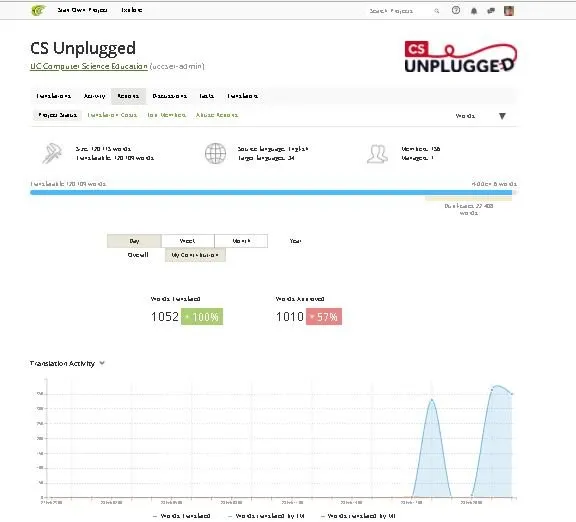This screenshot has width=576, height=522.
Task: Click the project size tools icon
Action: point(52,153)
